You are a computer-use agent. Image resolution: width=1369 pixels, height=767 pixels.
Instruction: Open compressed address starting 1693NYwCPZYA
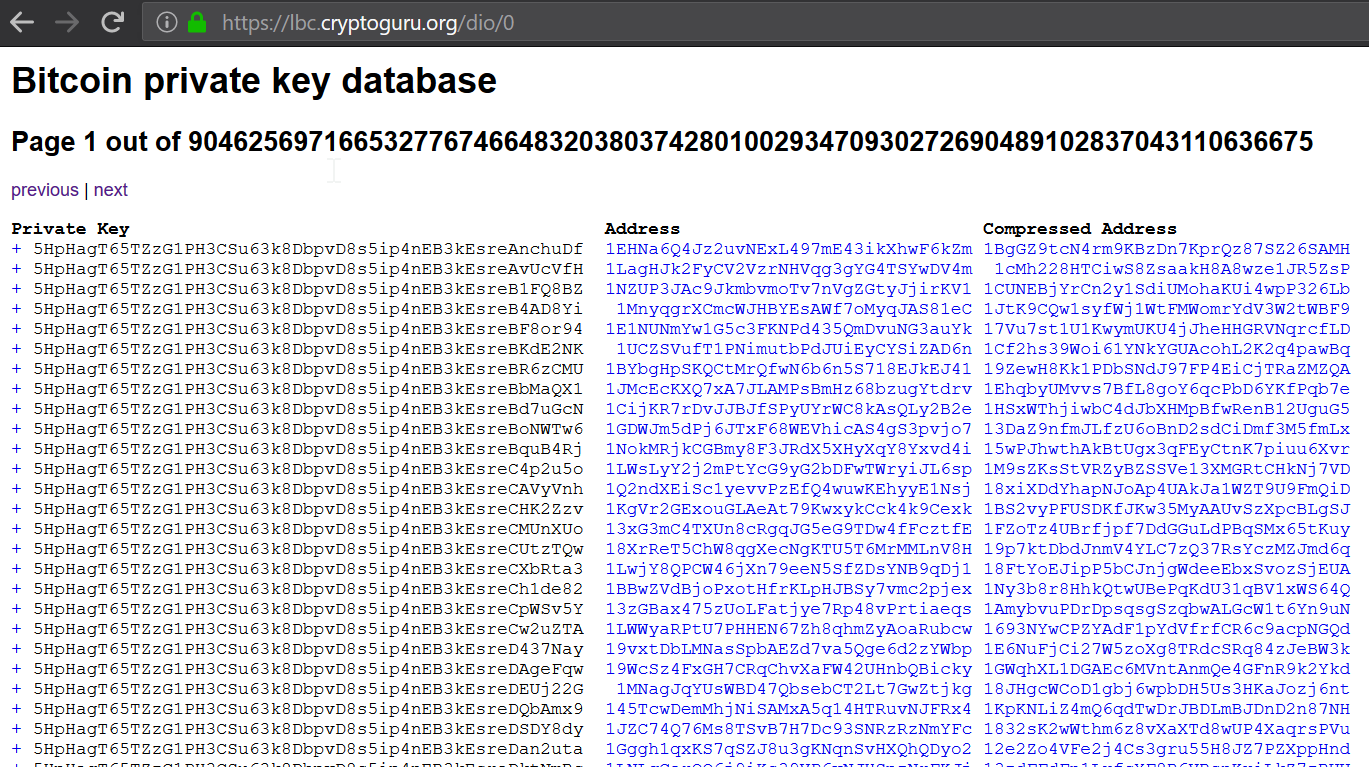(x=1166, y=629)
